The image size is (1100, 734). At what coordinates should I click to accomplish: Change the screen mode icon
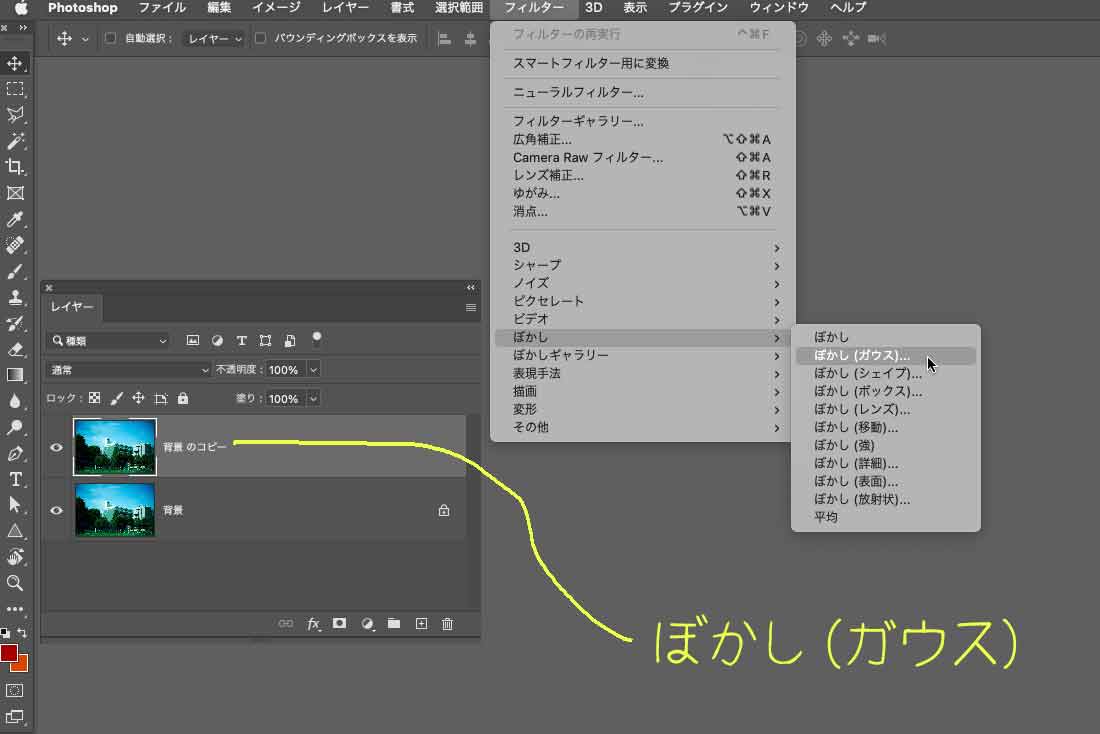(x=15, y=717)
